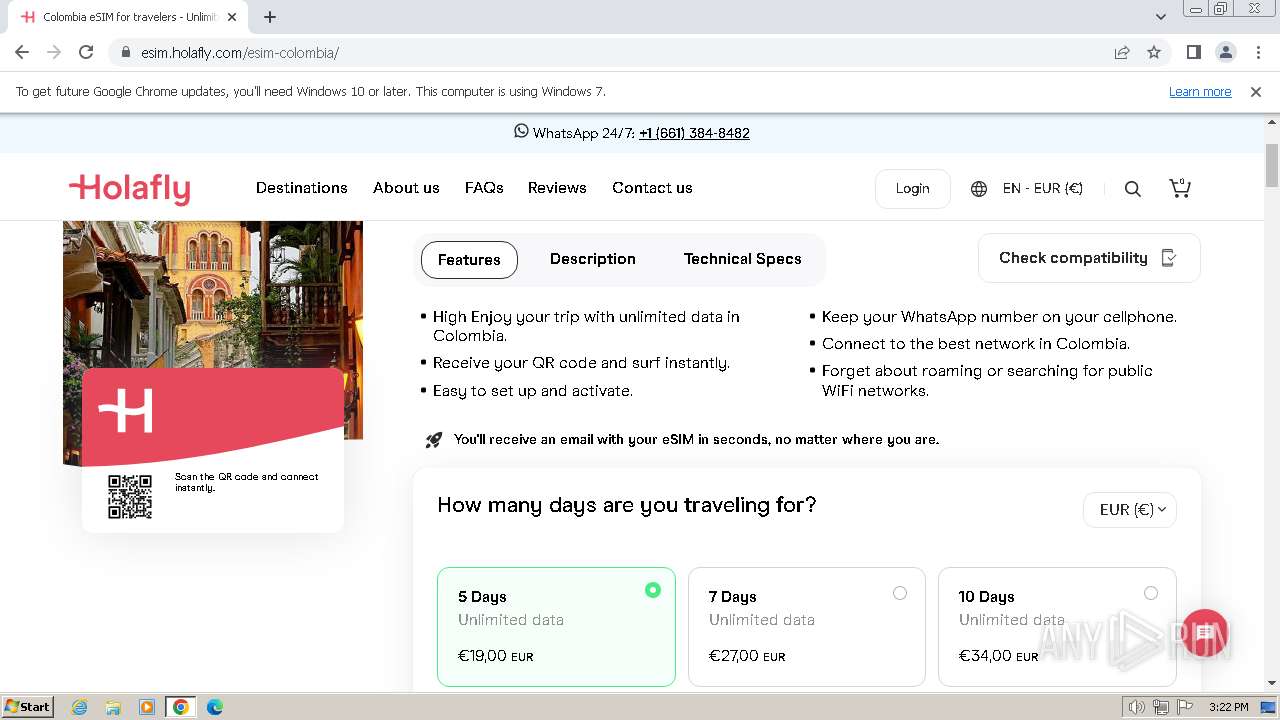Select the 7 Days plan radio
This screenshot has height=720, width=1280.
click(x=900, y=593)
